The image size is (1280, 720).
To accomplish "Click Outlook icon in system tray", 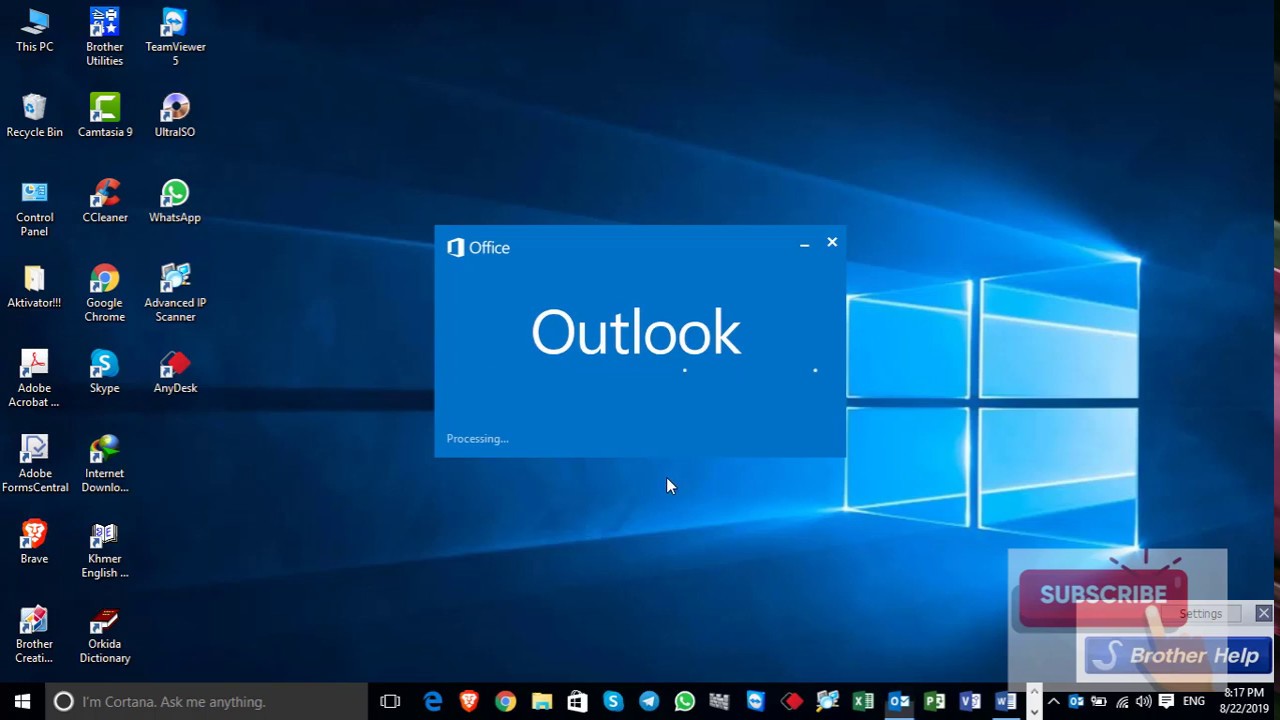I will [1076, 702].
